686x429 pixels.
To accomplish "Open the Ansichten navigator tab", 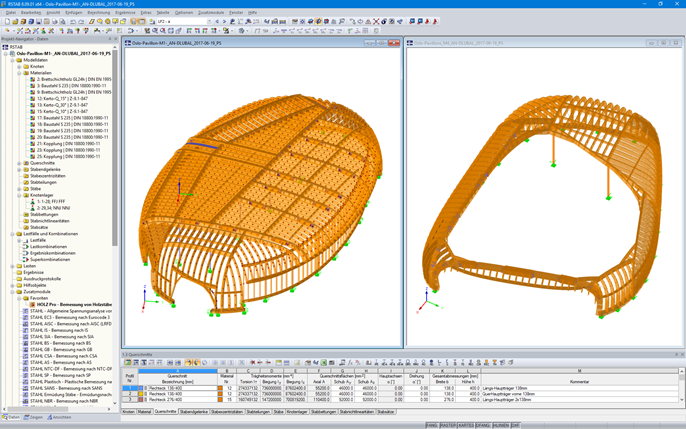I will [x=59, y=417].
